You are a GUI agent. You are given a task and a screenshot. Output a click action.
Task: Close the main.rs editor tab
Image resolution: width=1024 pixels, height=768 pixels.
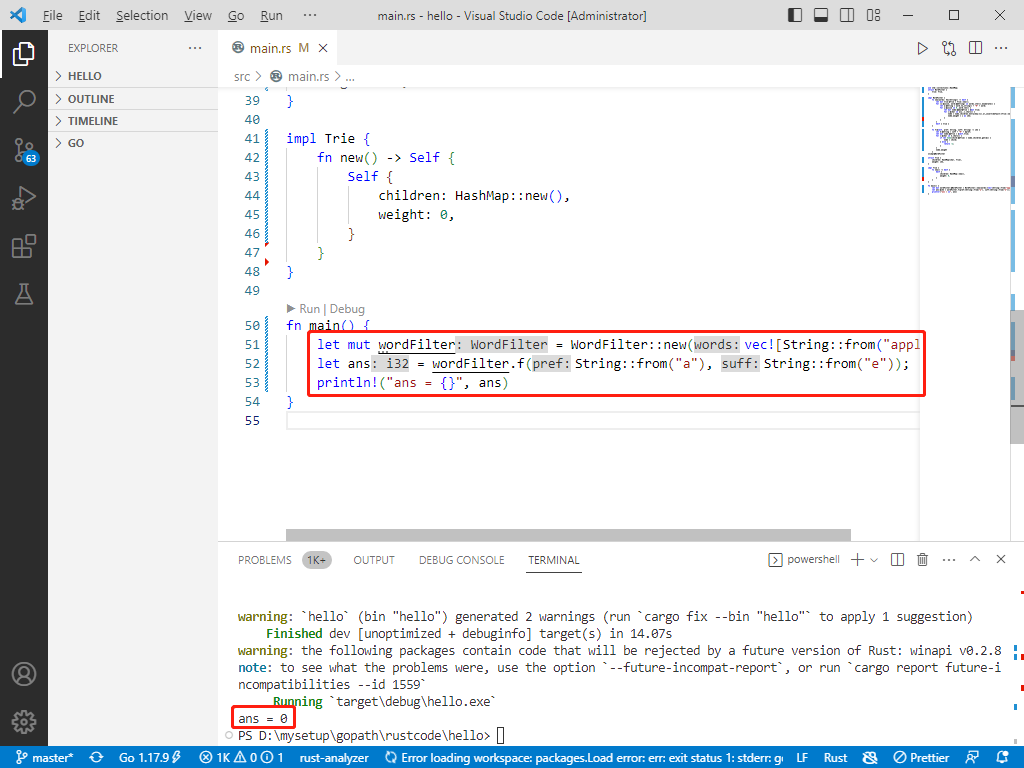pyautogui.click(x=323, y=48)
